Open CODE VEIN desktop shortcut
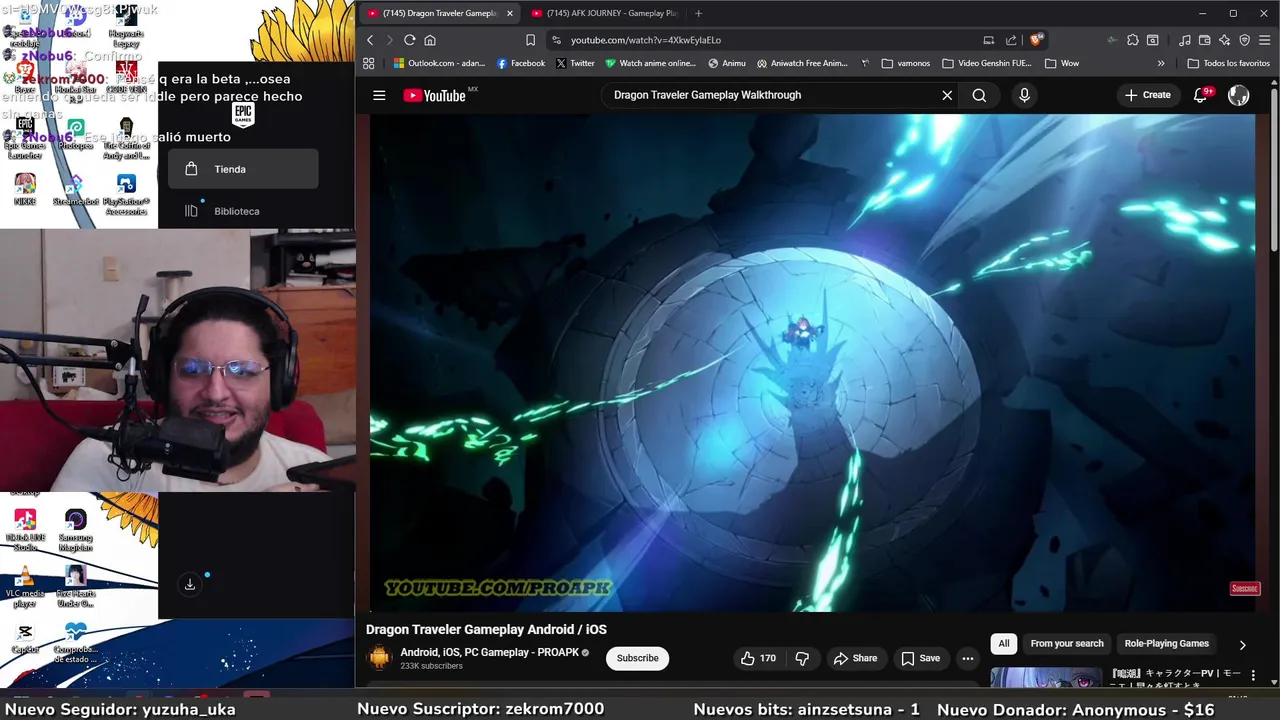 [x=126, y=78]
